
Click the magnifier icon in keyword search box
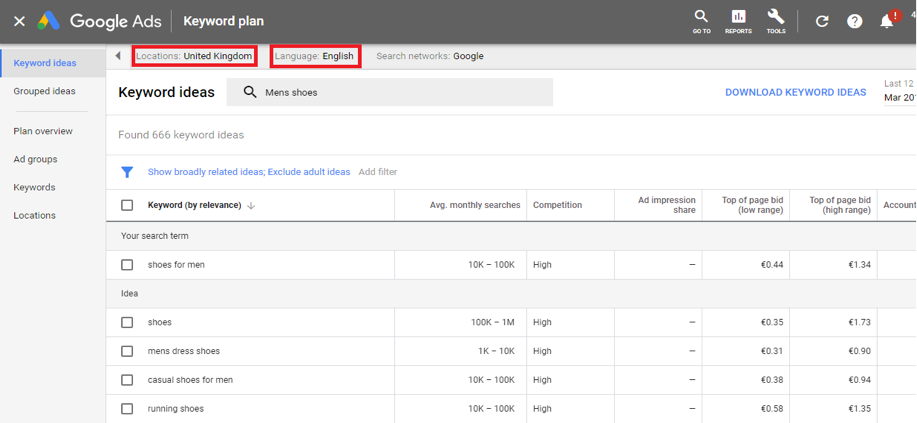click(x=250, y=92)
